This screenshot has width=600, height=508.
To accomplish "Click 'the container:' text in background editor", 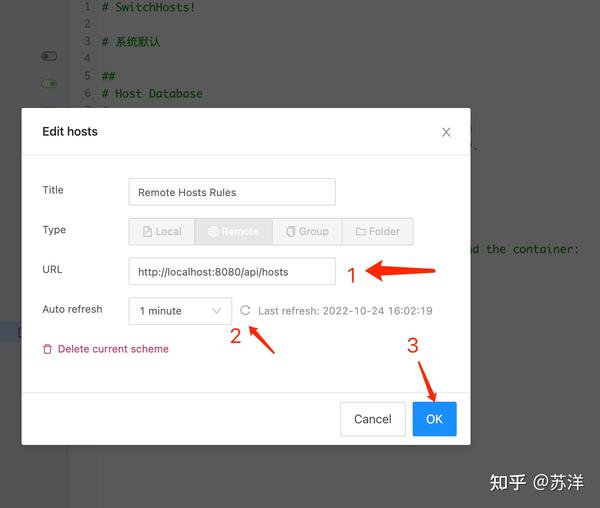I will [x=532, y=249].
